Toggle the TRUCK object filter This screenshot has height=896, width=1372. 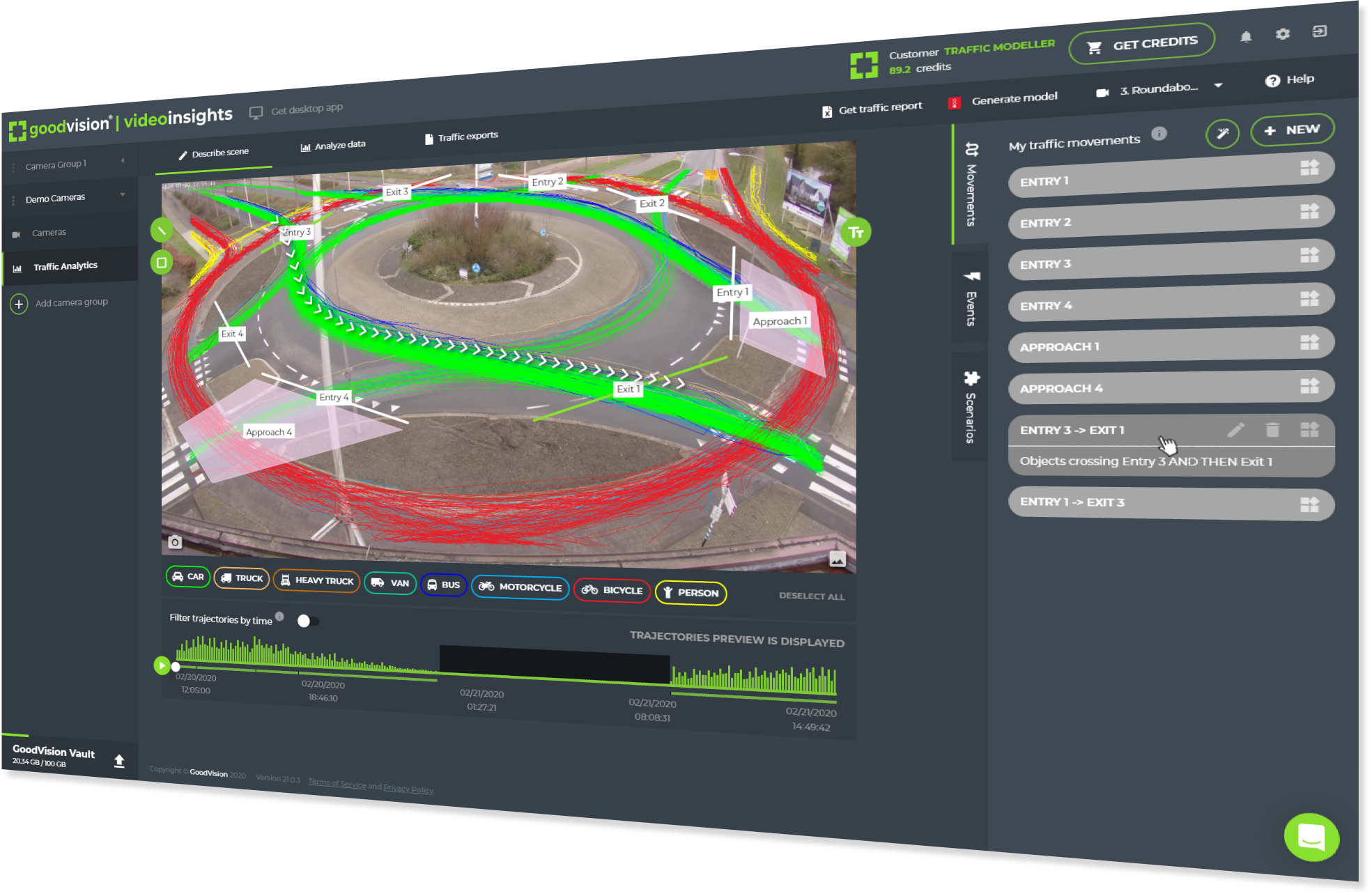[242, 578]
